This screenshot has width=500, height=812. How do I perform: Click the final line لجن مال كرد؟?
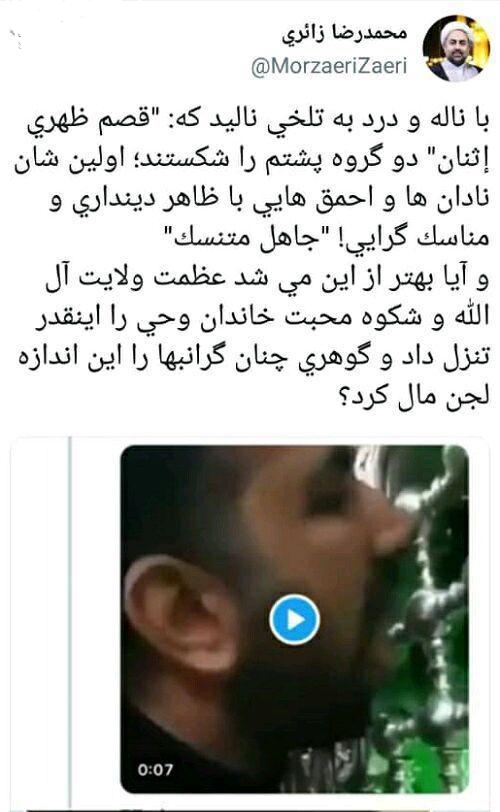coord(414,396)
